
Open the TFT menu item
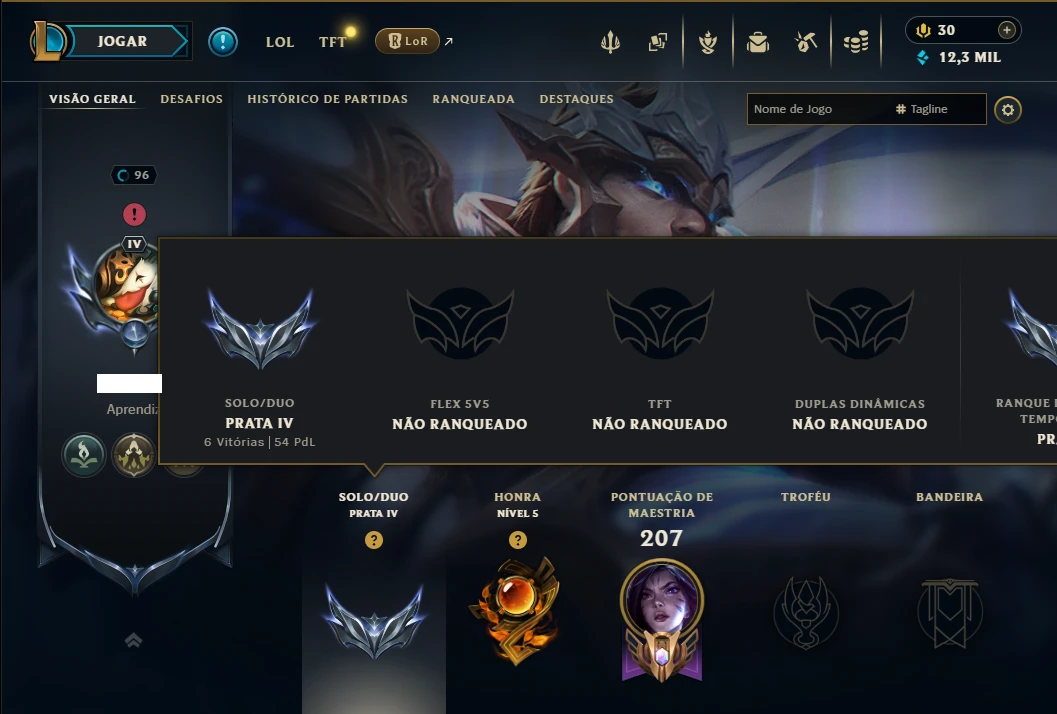tap(332, 42)
